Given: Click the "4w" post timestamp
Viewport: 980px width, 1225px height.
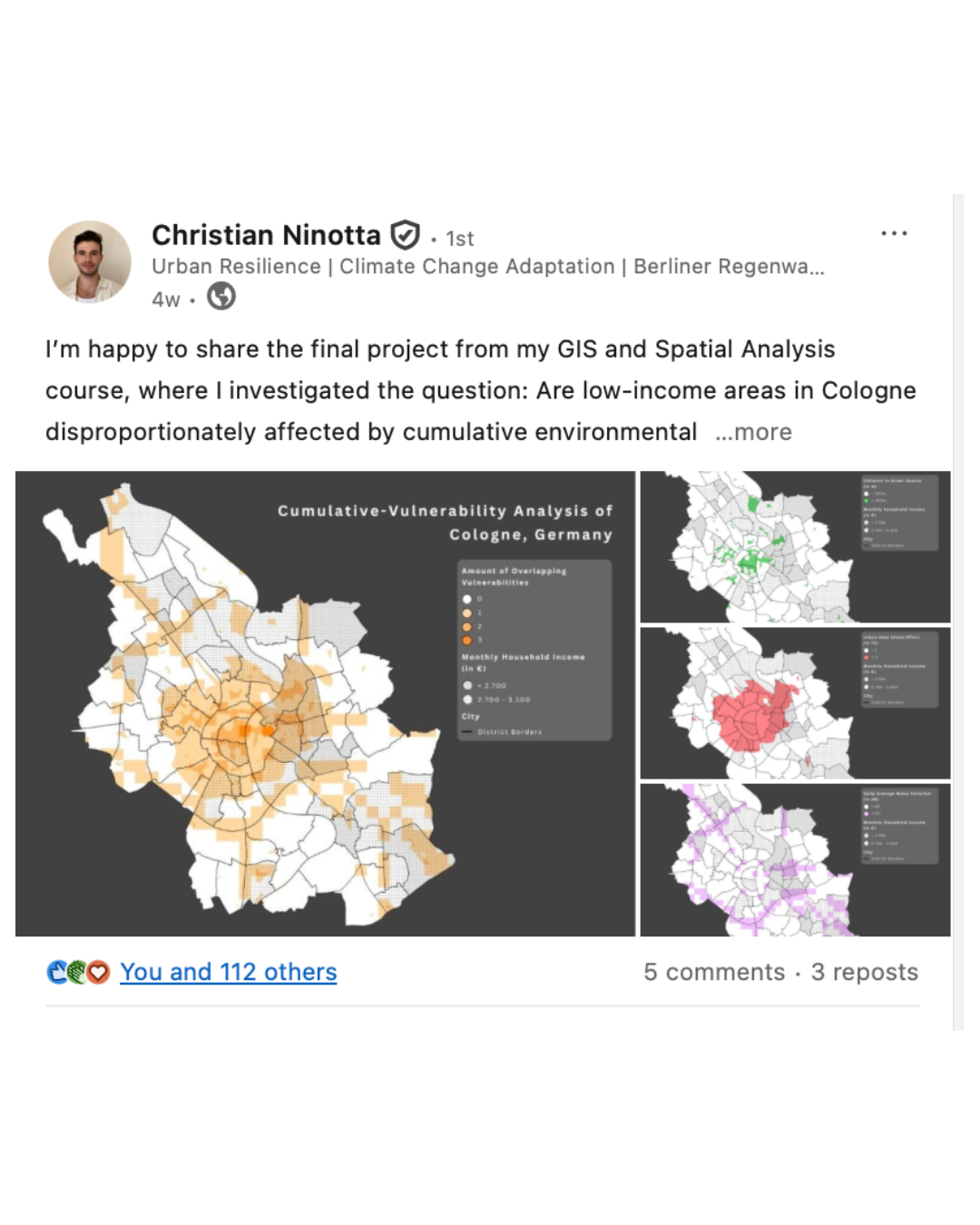Looking at the screenshot, I should pyautogui.click(x=164, y=299).
